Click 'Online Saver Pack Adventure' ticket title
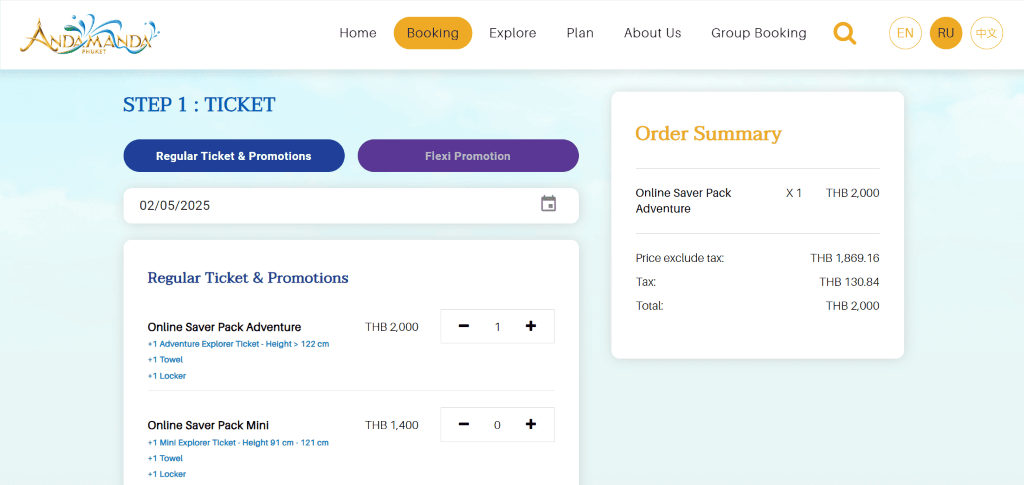This screenshot has width=1024, height=485. [224, 327]
